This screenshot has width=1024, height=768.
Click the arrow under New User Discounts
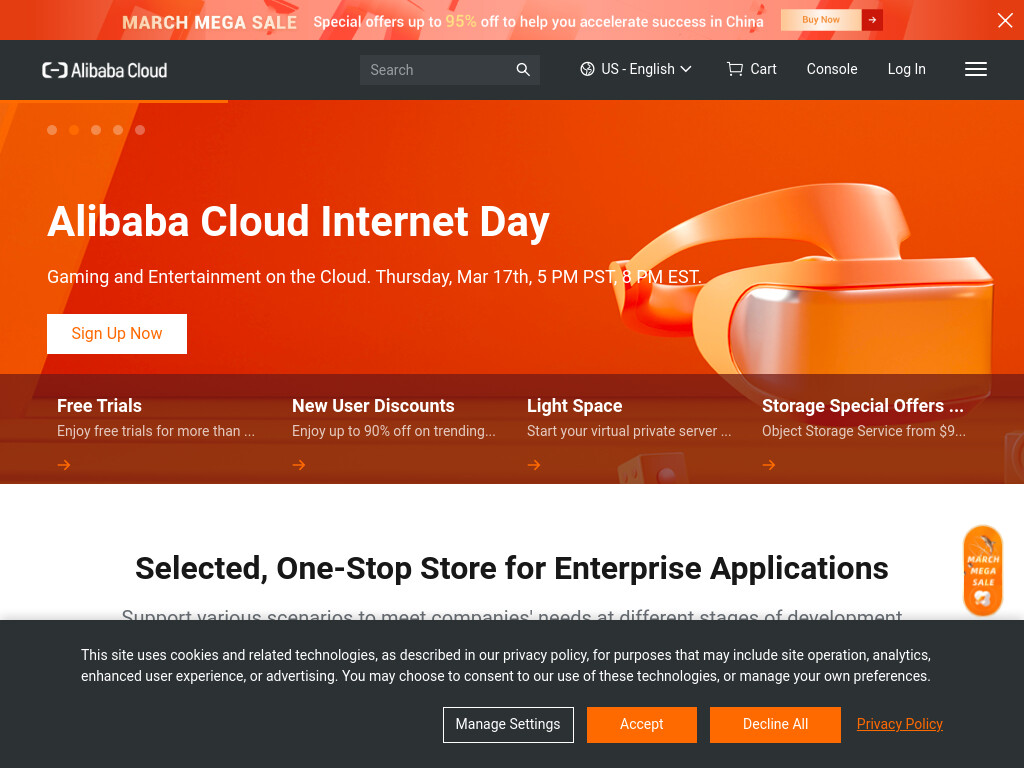coord(299,465)
